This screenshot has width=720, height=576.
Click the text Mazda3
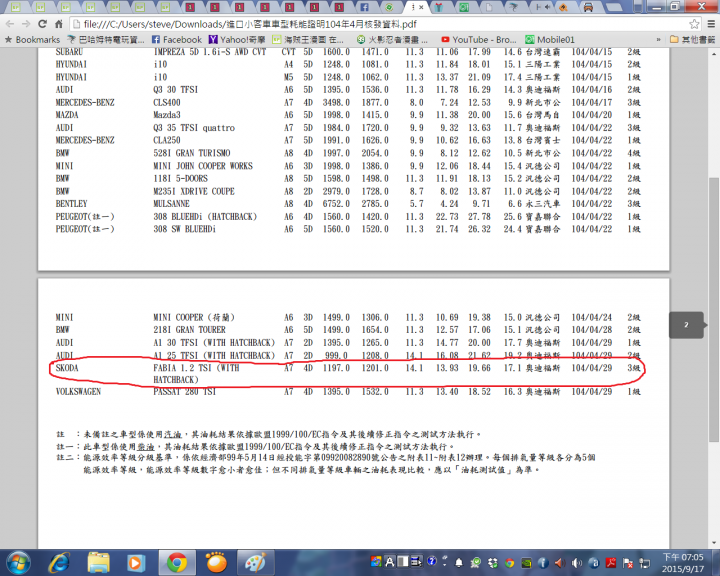[167, 115]
